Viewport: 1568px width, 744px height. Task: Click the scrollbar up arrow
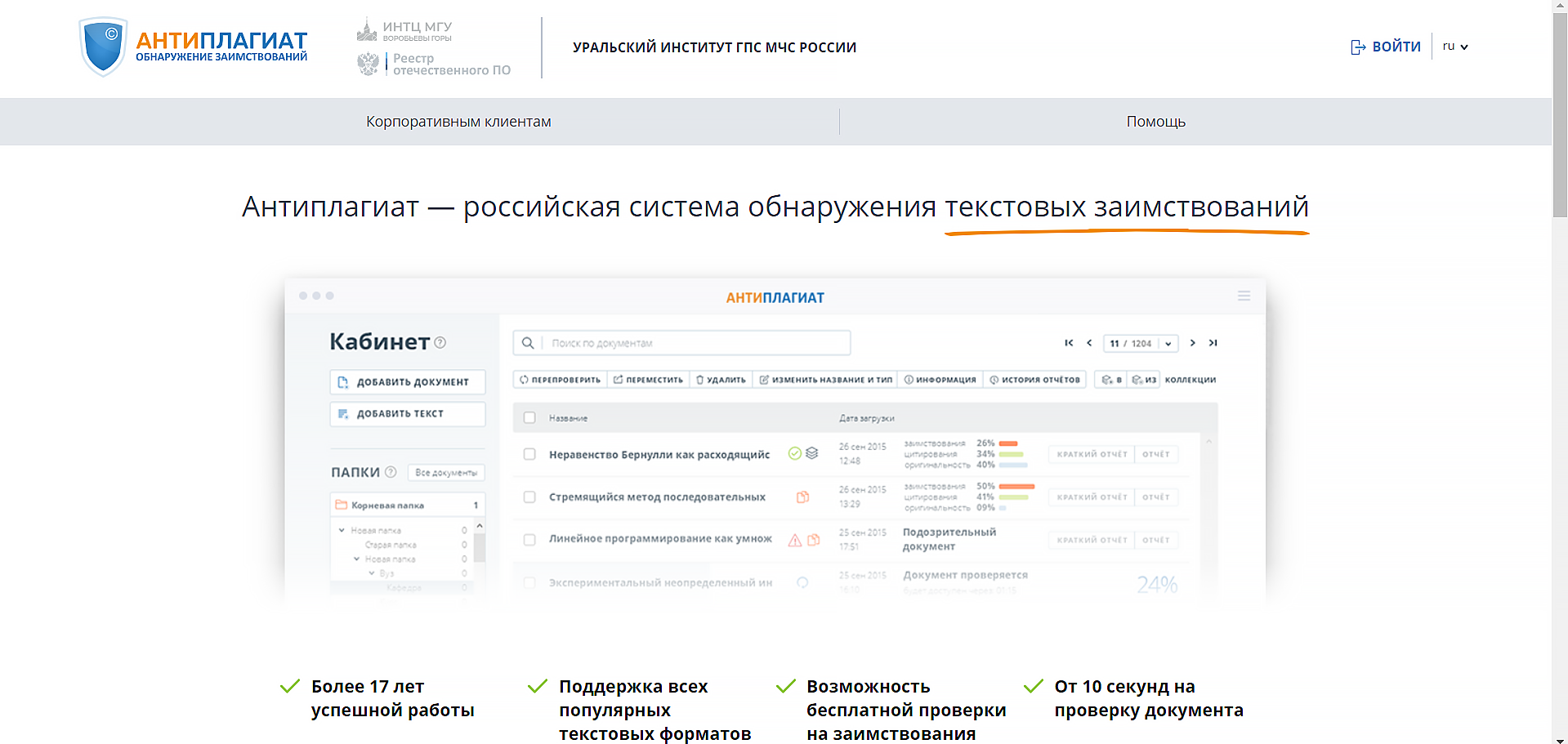tap(1560, 6)
